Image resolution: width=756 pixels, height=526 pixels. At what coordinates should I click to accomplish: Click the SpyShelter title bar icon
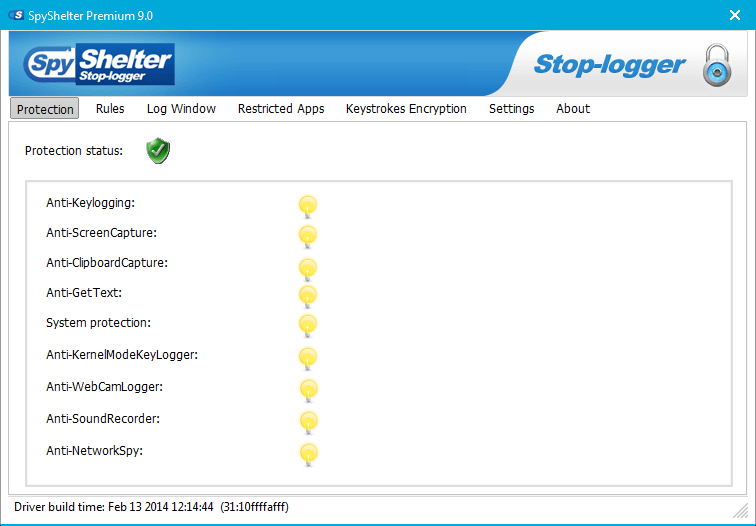pyautogui.click(x=16, y=15)
